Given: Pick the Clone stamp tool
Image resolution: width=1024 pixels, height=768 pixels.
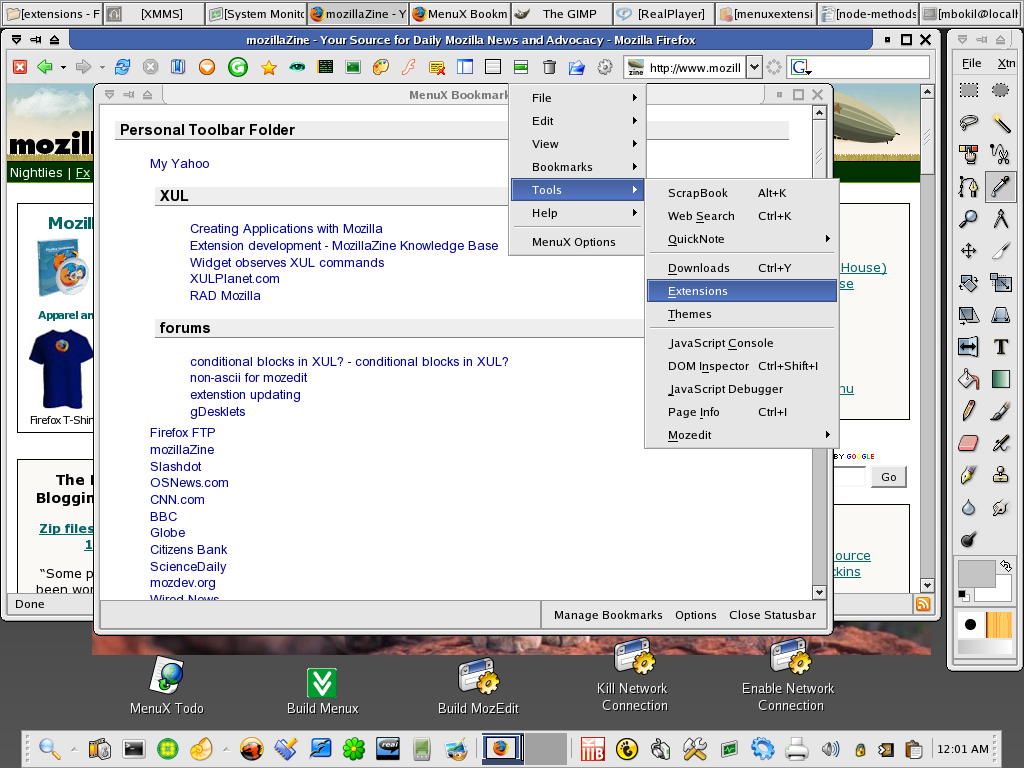Looking at the screenshot, I should tap(1000, 475).
